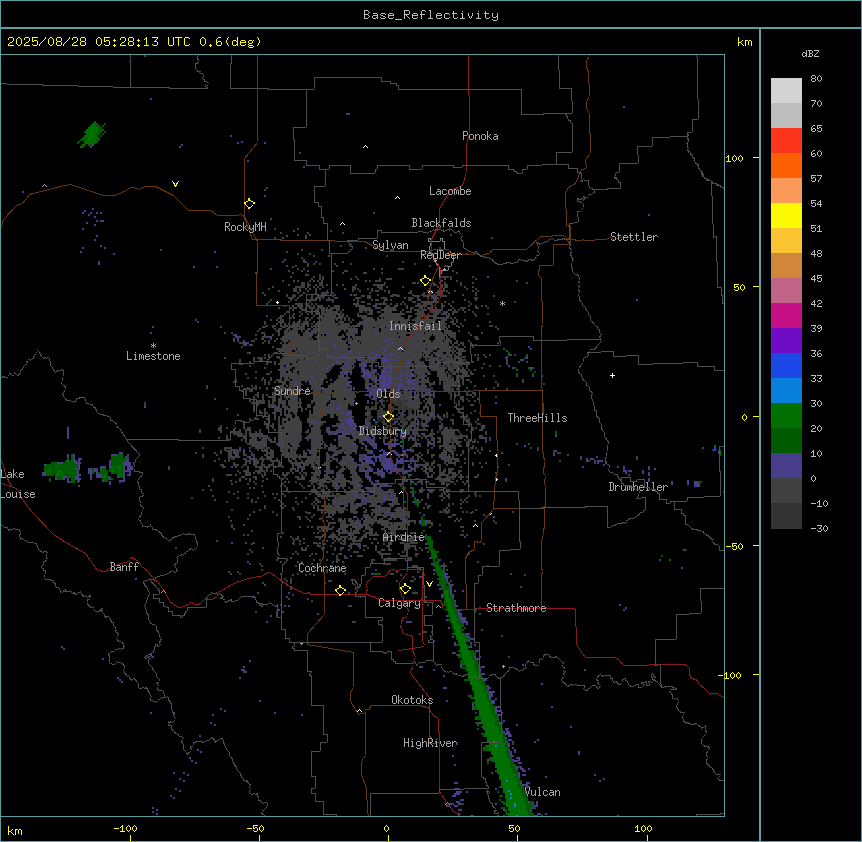
Task: Select the RedDeer city label
Action: [440, 255]
